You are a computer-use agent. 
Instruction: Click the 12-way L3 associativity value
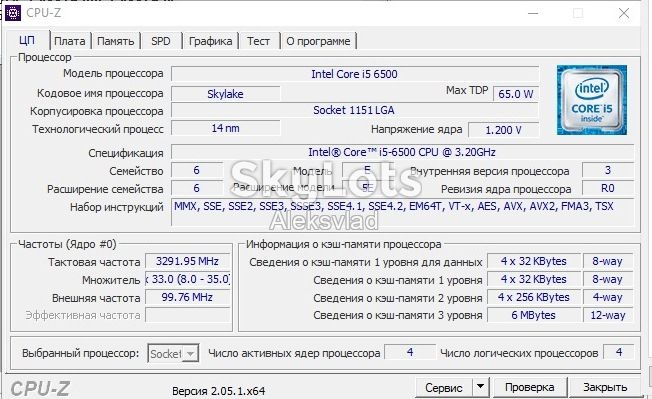608,315
